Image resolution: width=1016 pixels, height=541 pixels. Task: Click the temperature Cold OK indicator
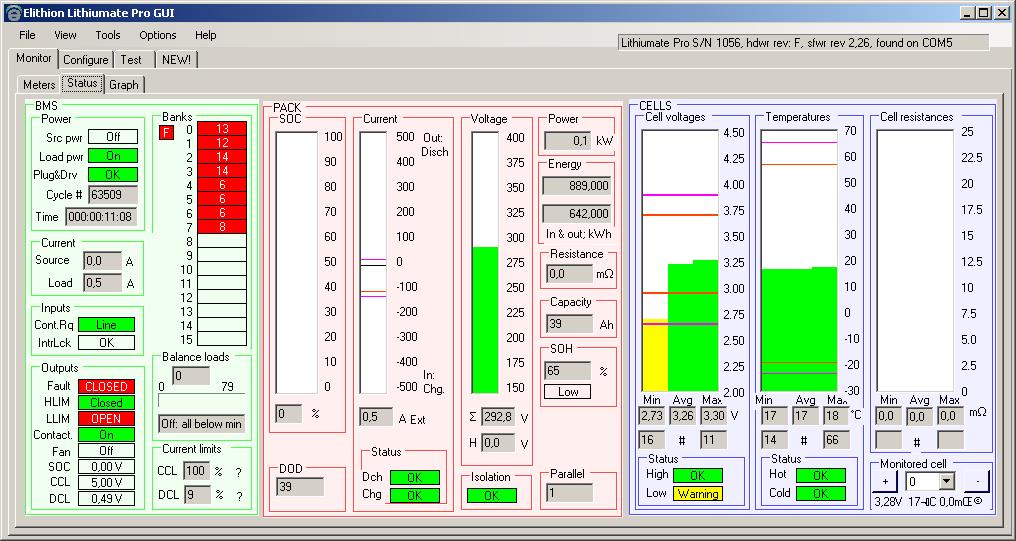coord(820,494)
